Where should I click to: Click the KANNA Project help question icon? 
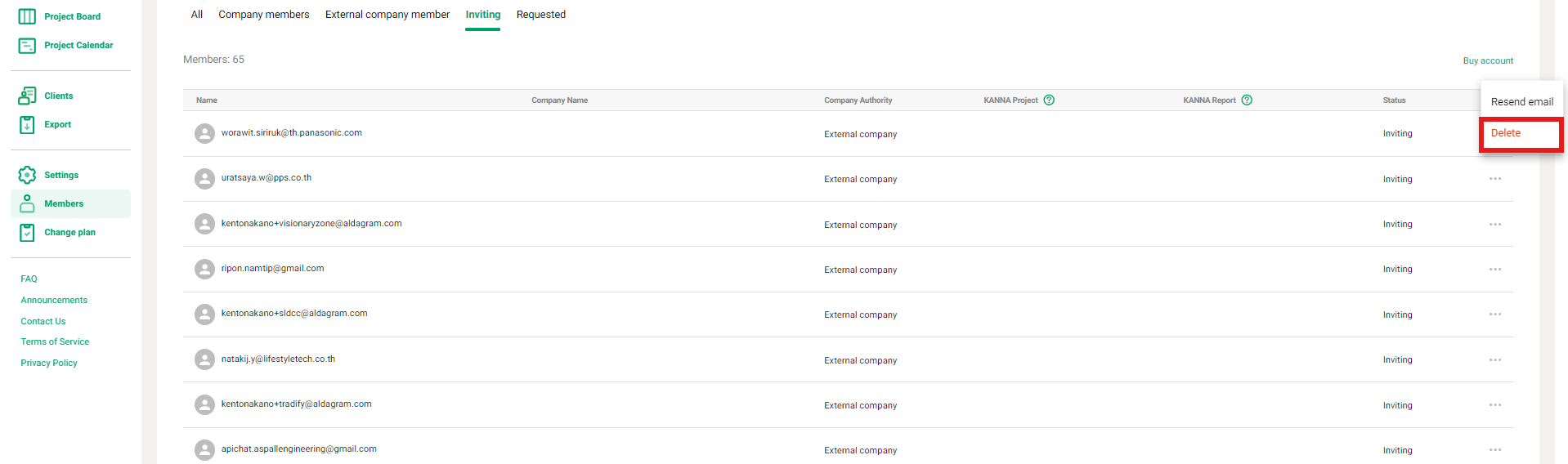click(1049, 100)
